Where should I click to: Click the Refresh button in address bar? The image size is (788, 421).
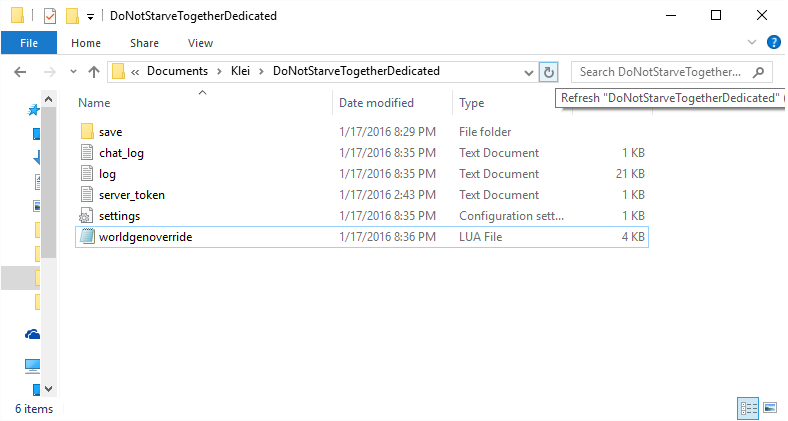(x=548, y=72)
